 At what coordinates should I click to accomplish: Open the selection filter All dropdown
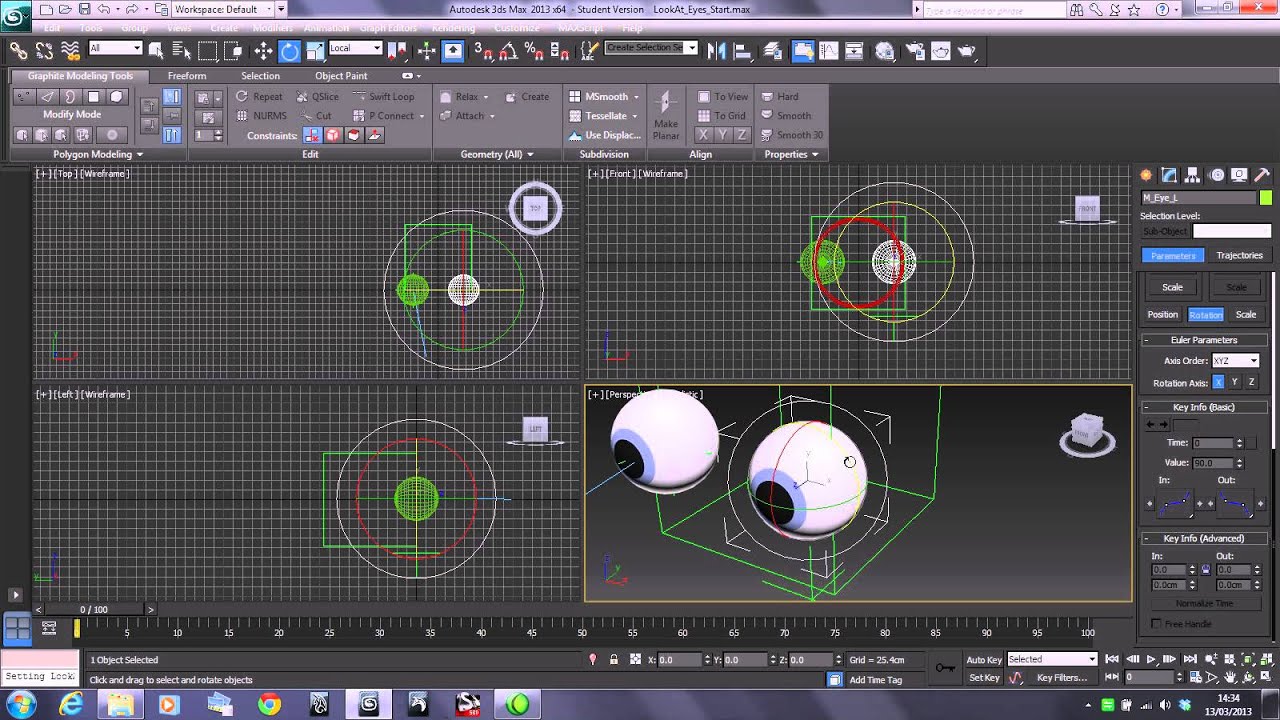tap(115, 48)
